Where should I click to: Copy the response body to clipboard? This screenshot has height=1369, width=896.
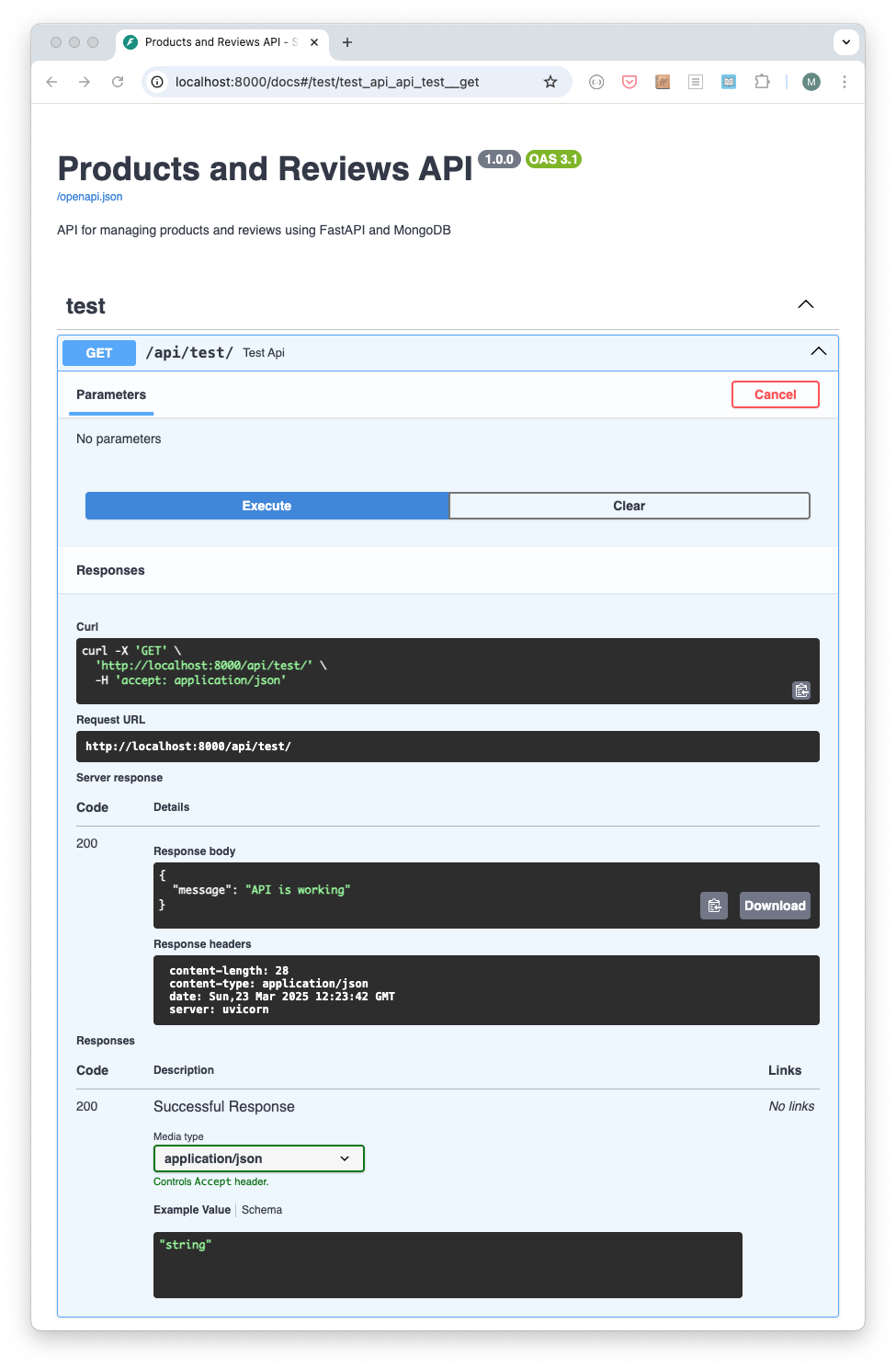coord(714,906)
